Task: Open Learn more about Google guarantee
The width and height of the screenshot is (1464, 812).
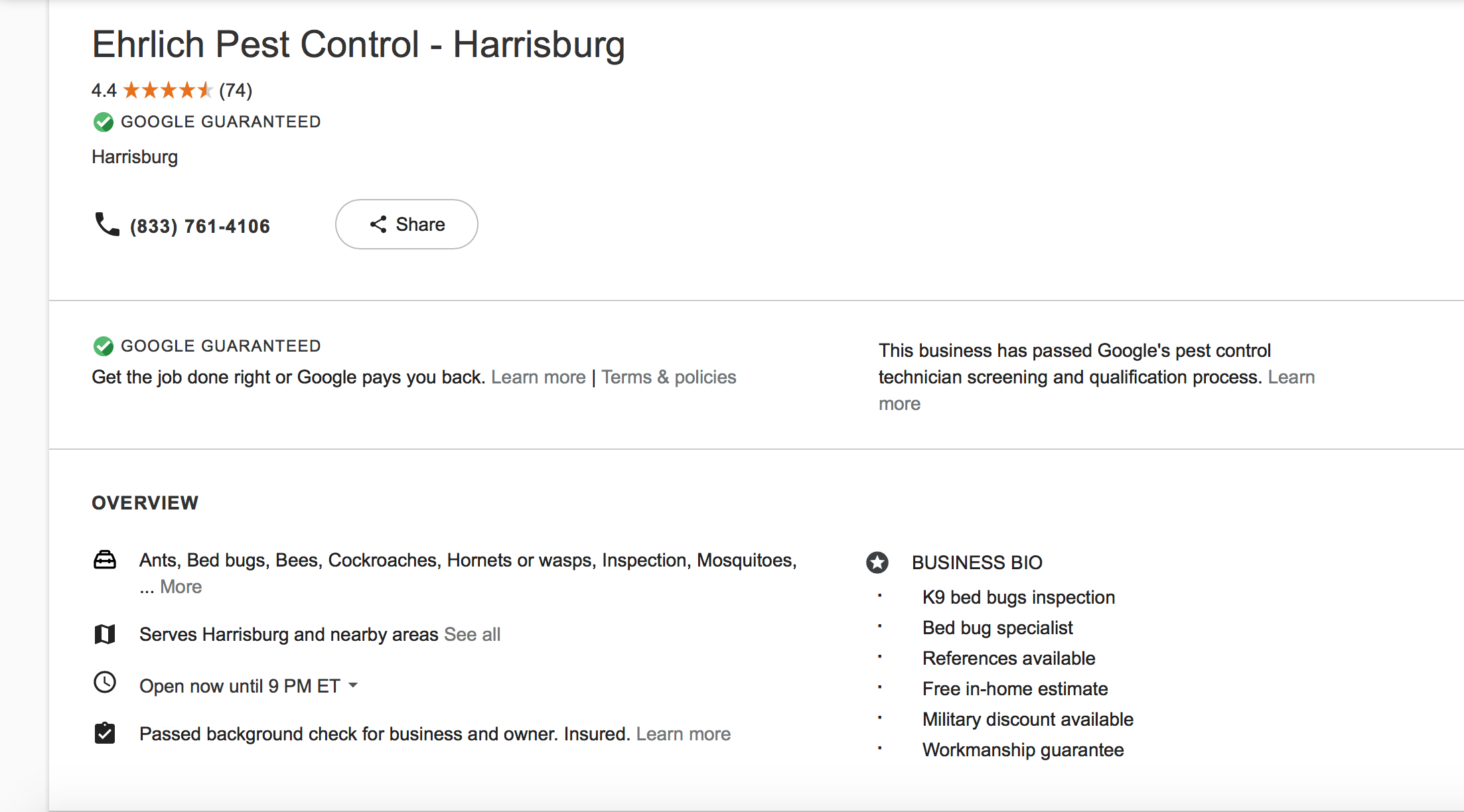Action: [x=538, y=377]
